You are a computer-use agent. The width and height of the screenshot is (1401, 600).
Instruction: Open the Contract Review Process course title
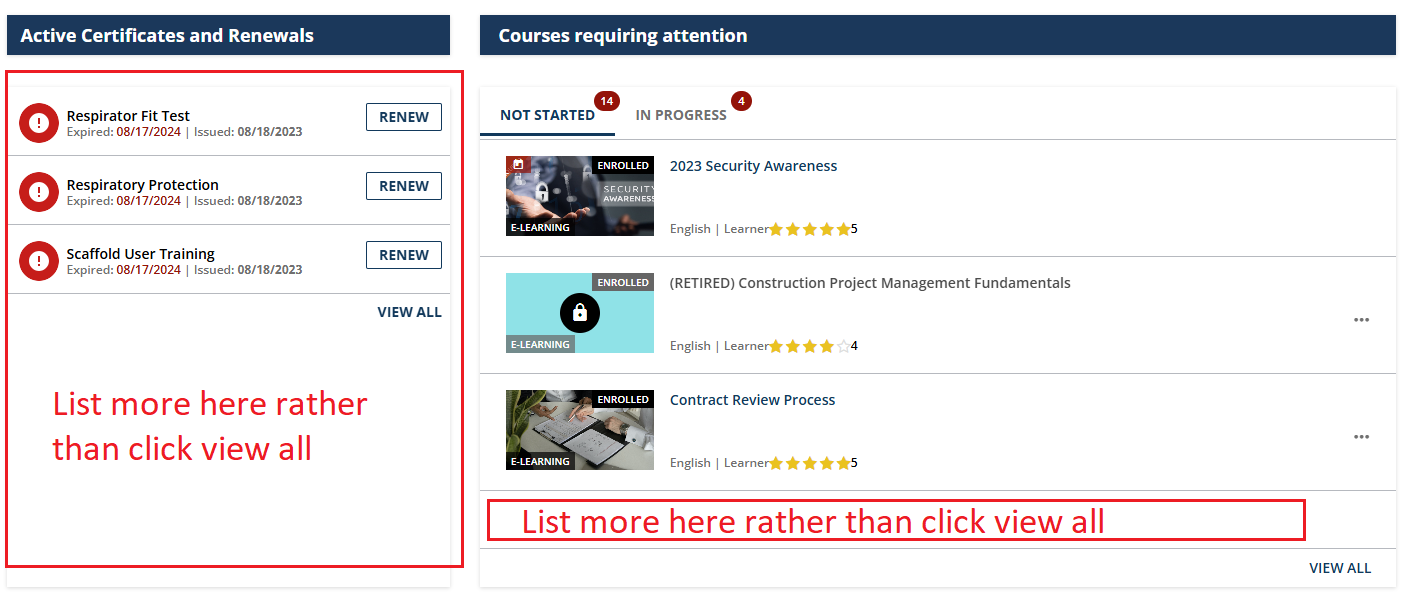tap(752, 400)
